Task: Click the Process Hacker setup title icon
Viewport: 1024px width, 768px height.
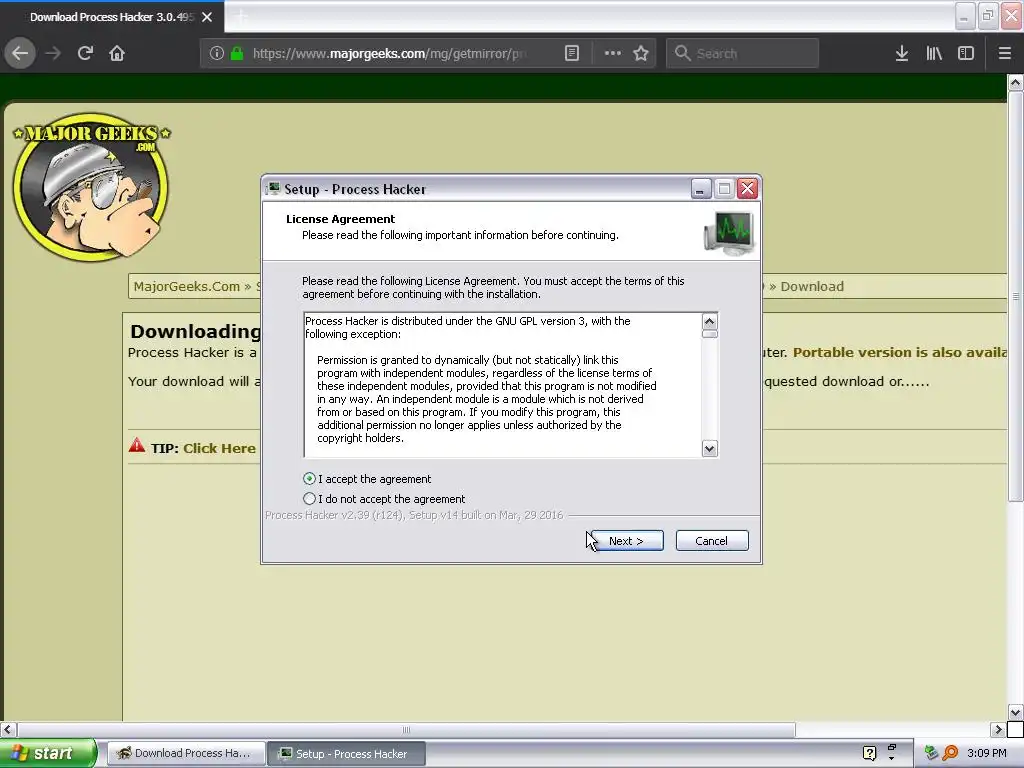Action: click(274, 189)
